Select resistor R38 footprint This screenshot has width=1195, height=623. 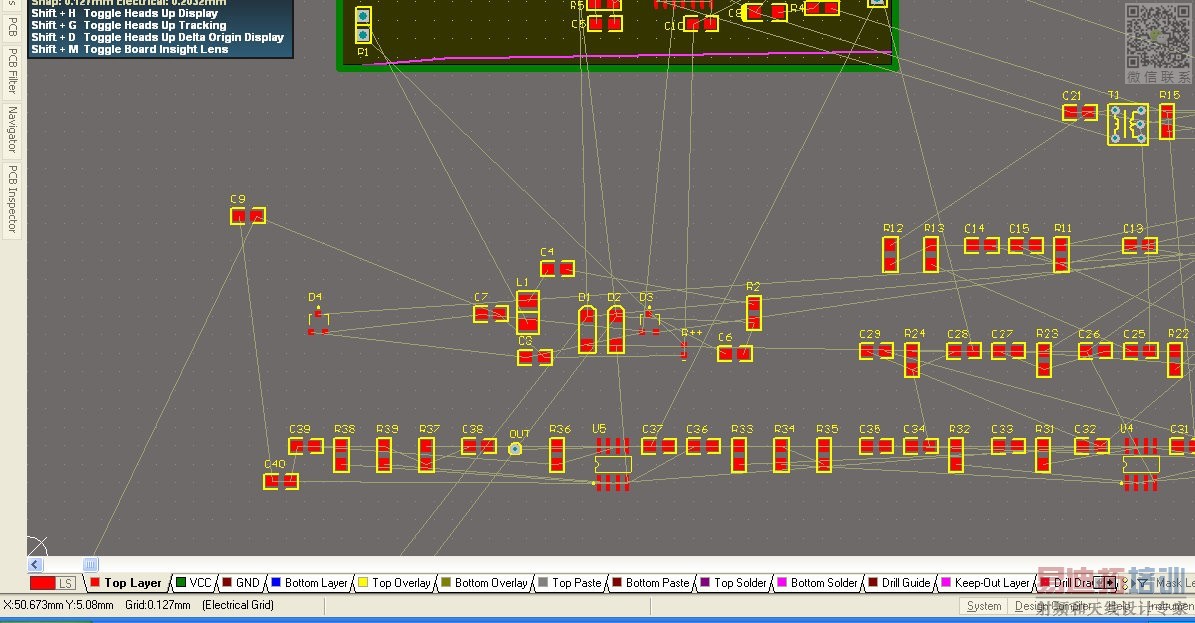(x=341, y=455)
